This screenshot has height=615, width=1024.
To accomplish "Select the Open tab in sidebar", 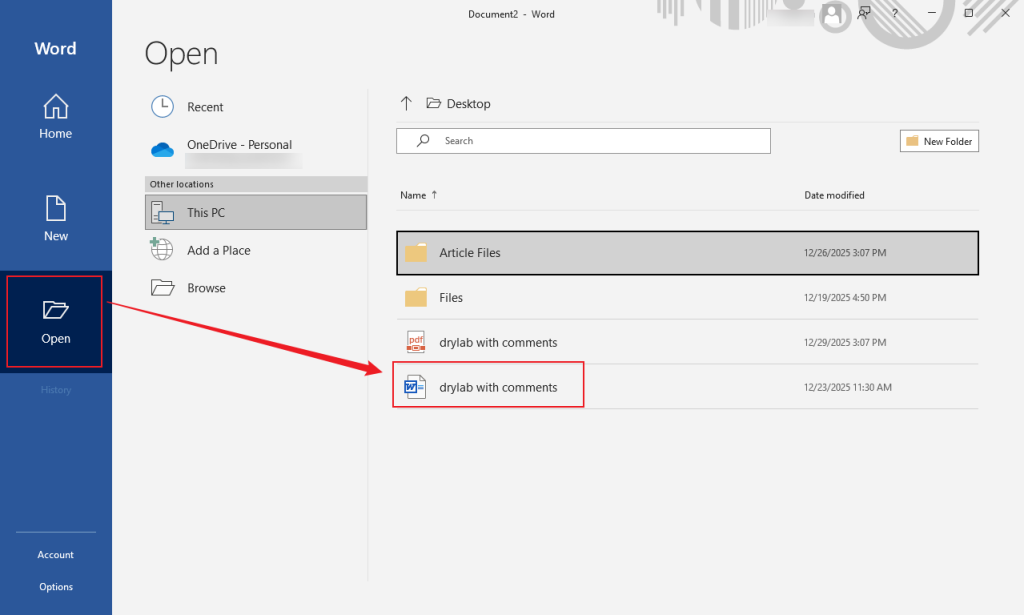I will pyautogui.click(x=56, y=322).
